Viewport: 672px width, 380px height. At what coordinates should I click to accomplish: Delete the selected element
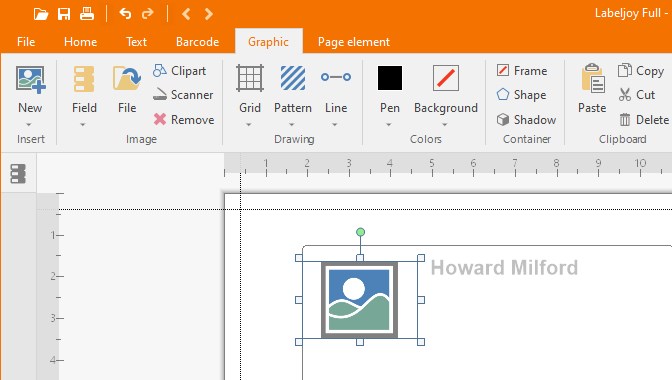(644, 120)
